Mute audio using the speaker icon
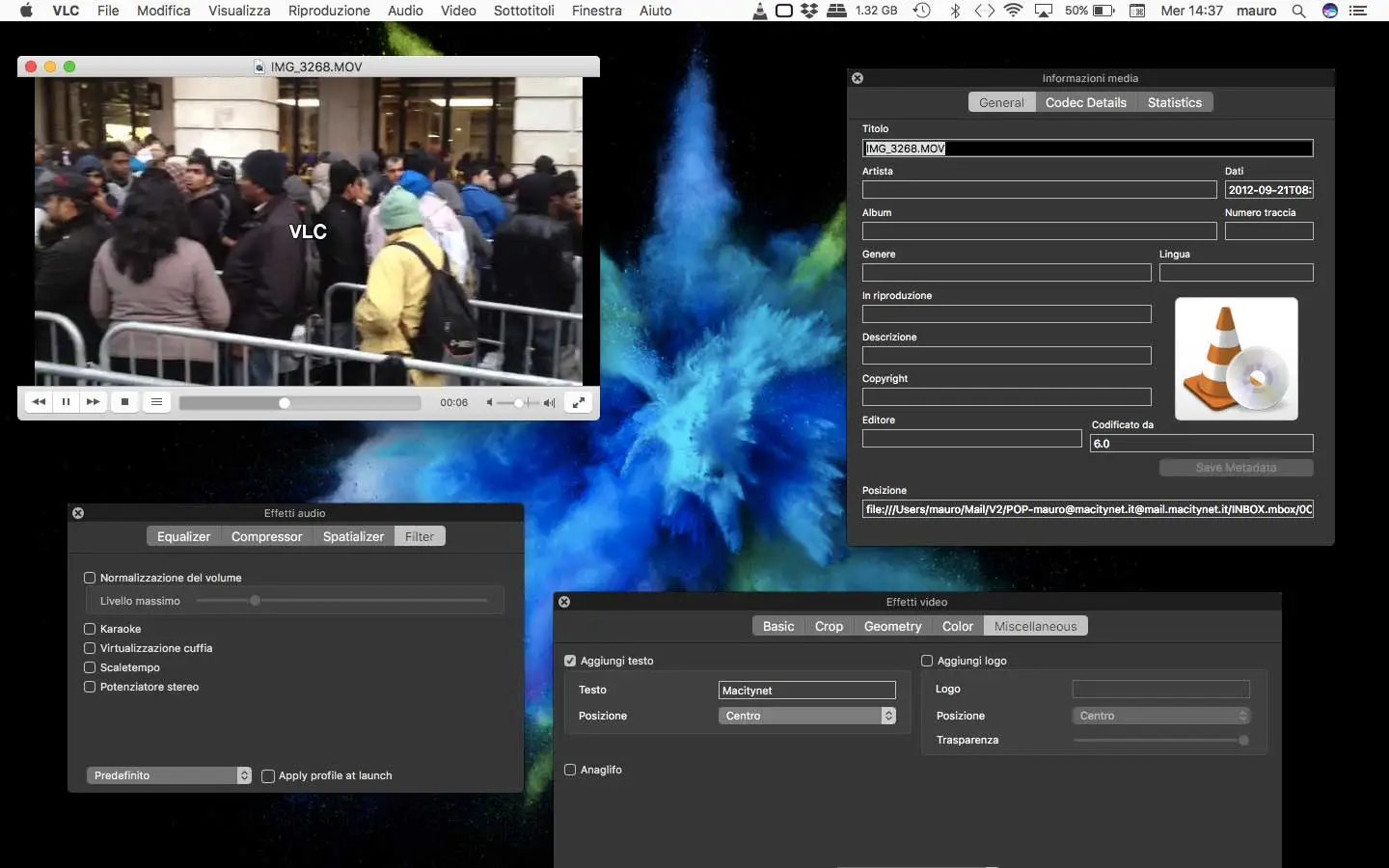The image size is (1389, 868). (491, 403)
